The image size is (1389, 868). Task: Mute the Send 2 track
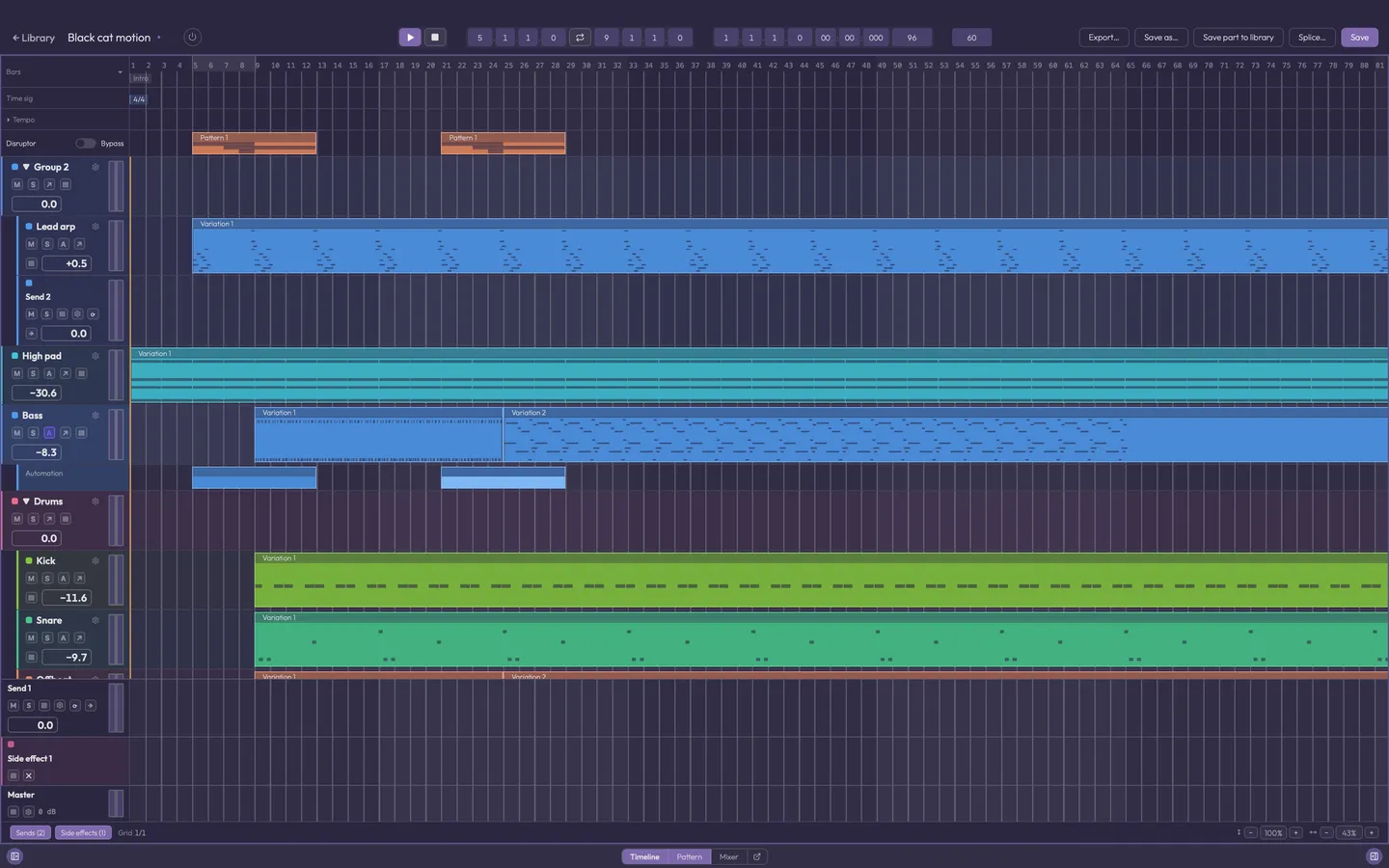31,314
